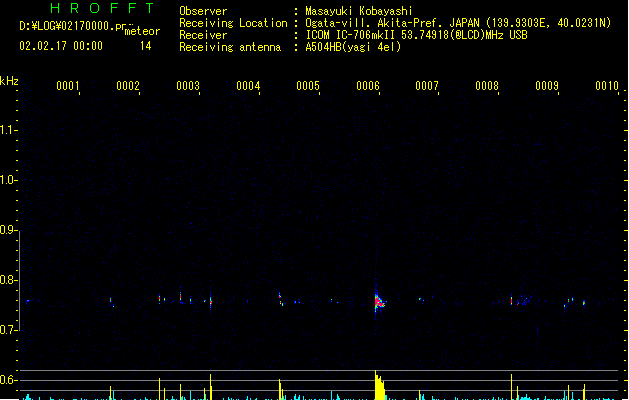The height and width of the screenshot is (400, 629).
Task: Click the meteor count value 14
Action: point(146,46)
